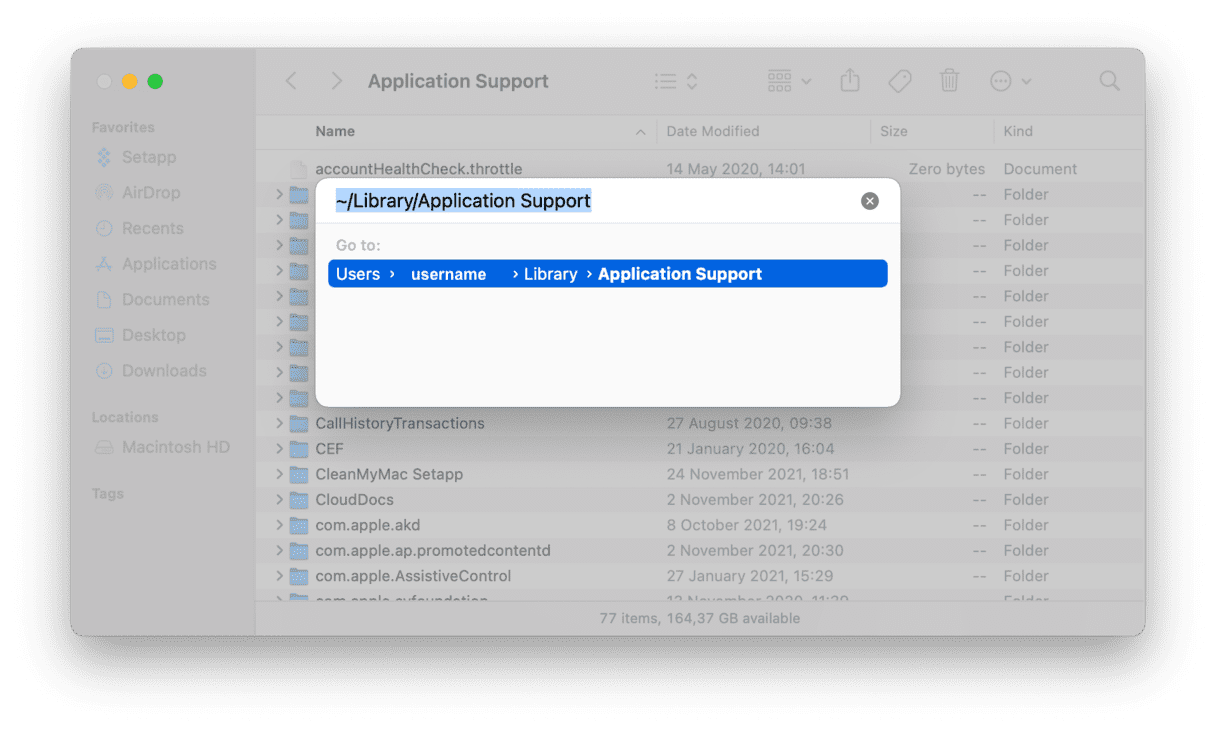Change list view style selector
Image resolution: width=1216 pixels, height=730 pixels.
click(x=676, y=81)
